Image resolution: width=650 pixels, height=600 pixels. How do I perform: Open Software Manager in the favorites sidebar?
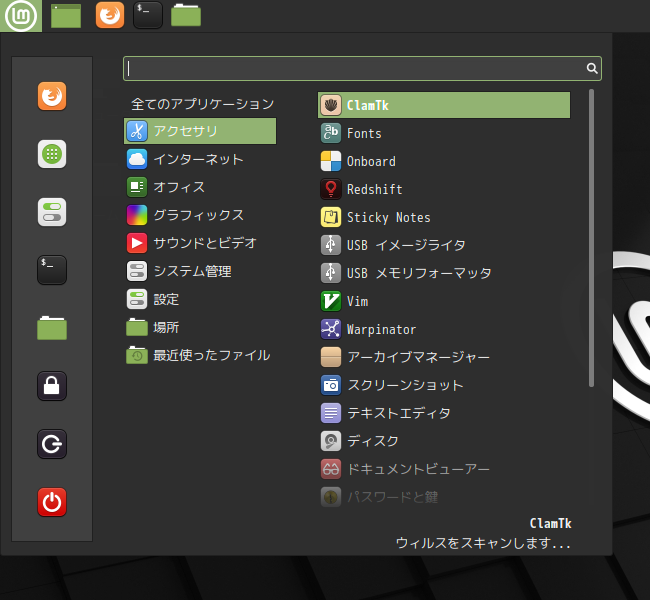[52, 154]
